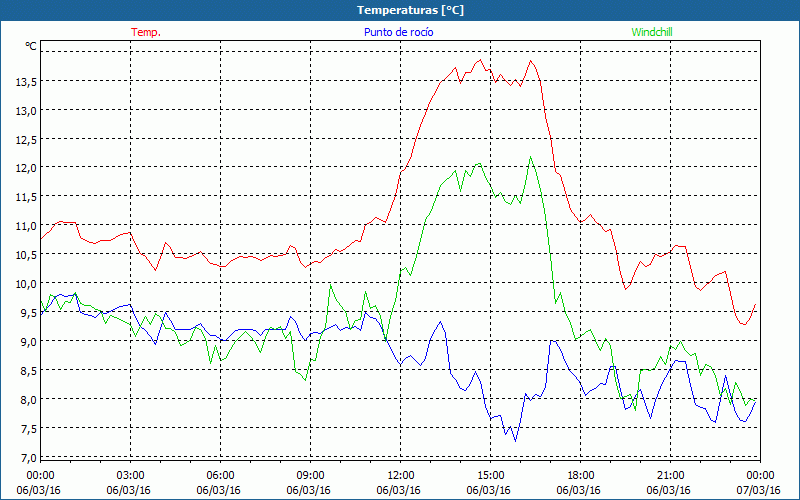Click the 18:00 time axis label
The image size is (800, 500).
[581, 476]
